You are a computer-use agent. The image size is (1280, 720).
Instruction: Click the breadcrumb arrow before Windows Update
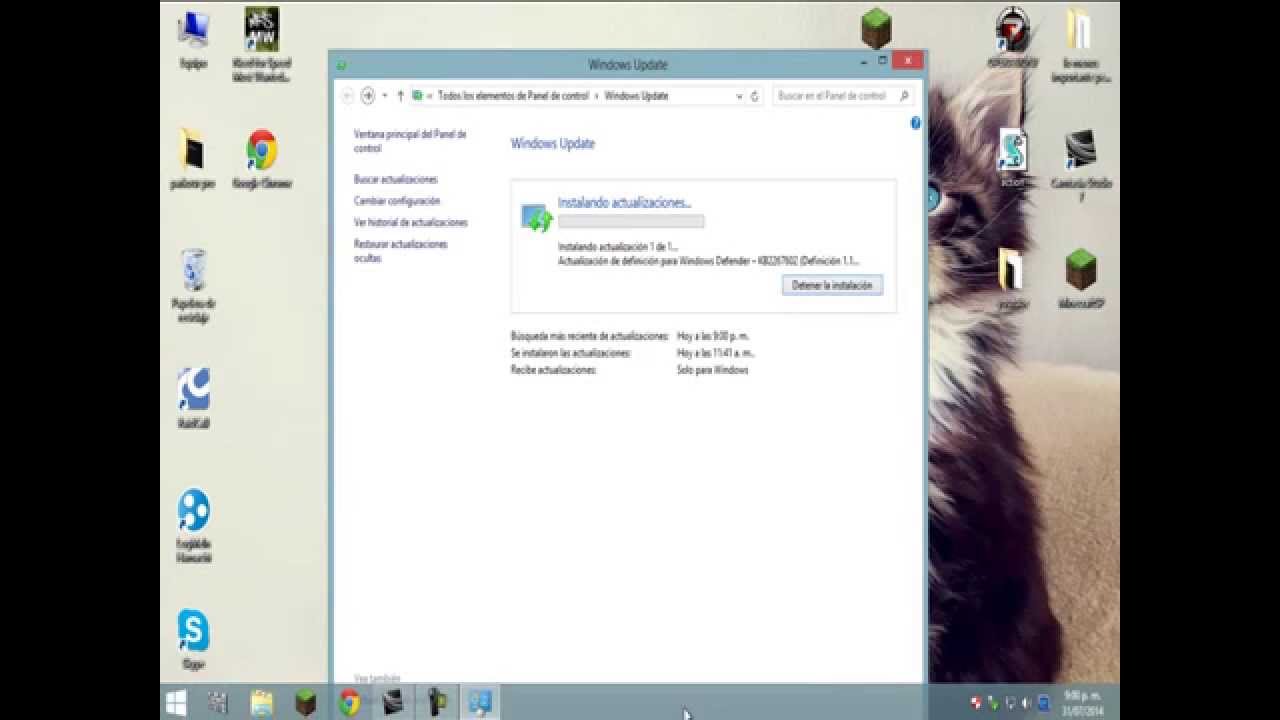point(597,96)
